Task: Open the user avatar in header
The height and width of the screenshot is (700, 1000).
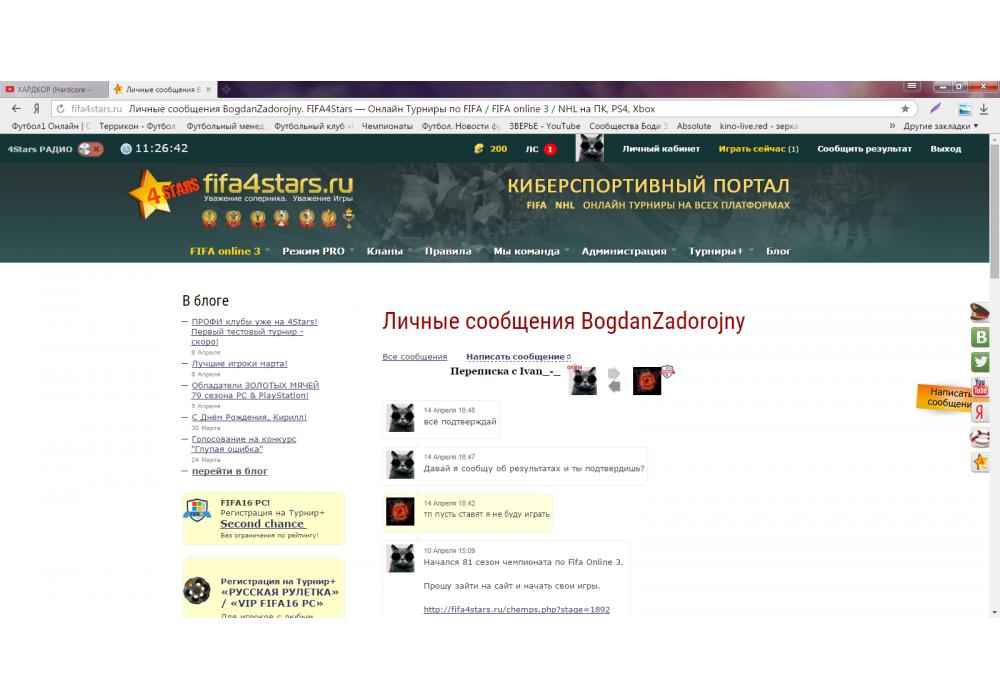Action: [590, 148]
